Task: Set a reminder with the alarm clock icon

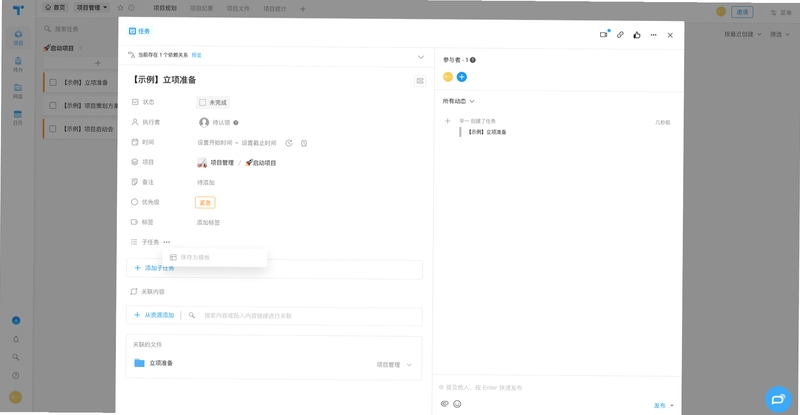Action: pos(304,143)
